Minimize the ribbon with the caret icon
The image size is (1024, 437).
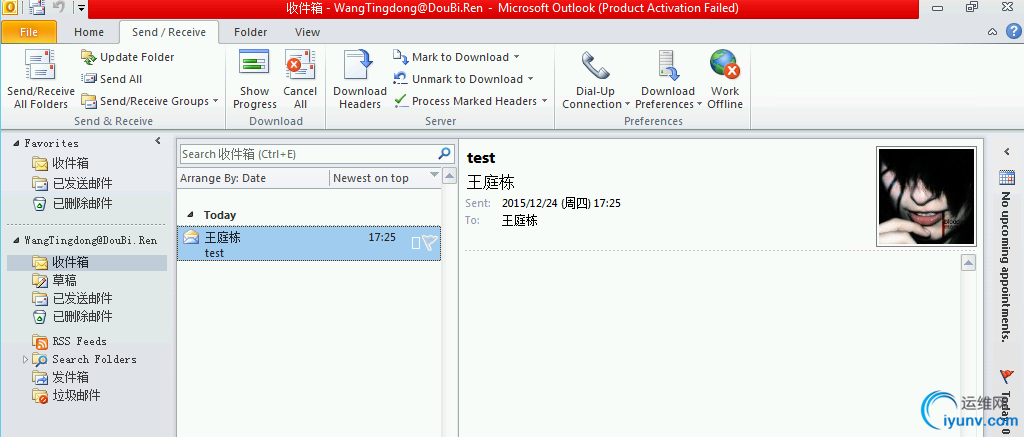point(993,31)
